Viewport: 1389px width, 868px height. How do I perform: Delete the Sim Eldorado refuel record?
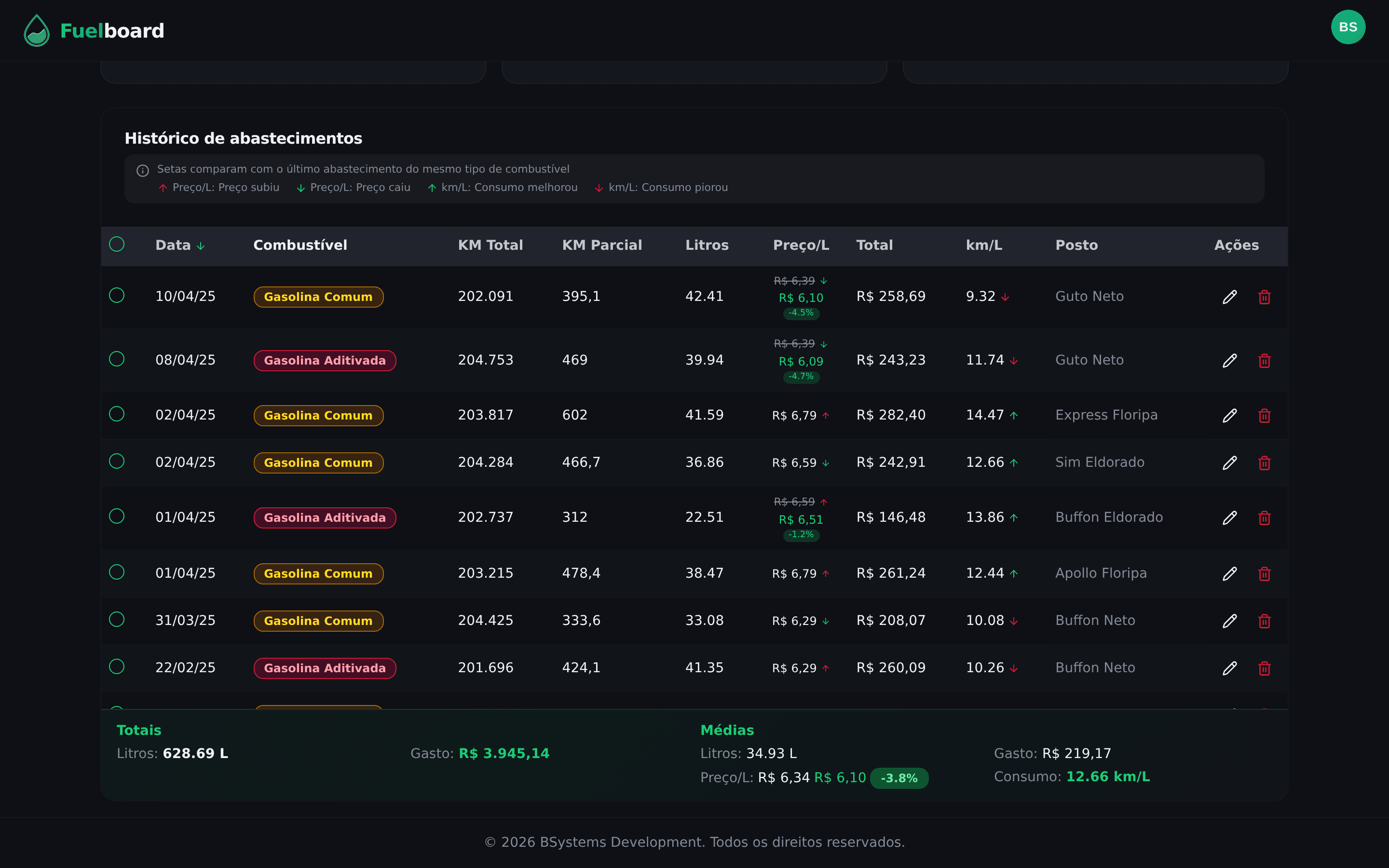tap(1264, 463)
